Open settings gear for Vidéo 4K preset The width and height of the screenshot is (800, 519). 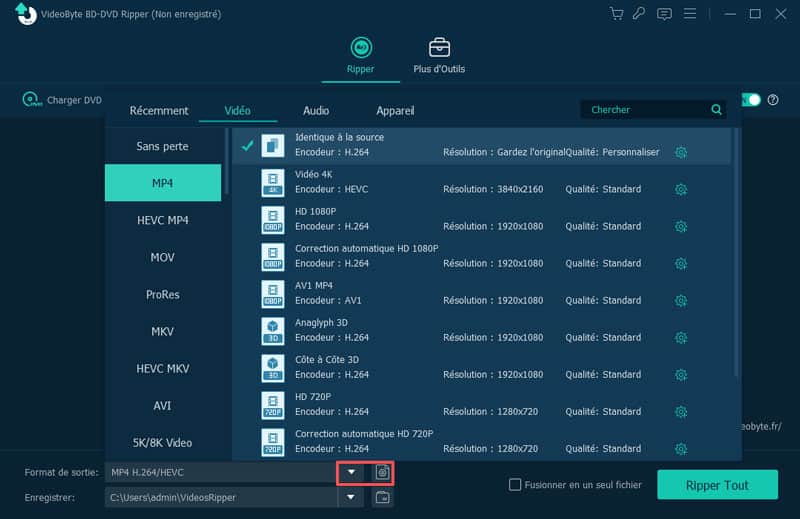pos(681,189)
